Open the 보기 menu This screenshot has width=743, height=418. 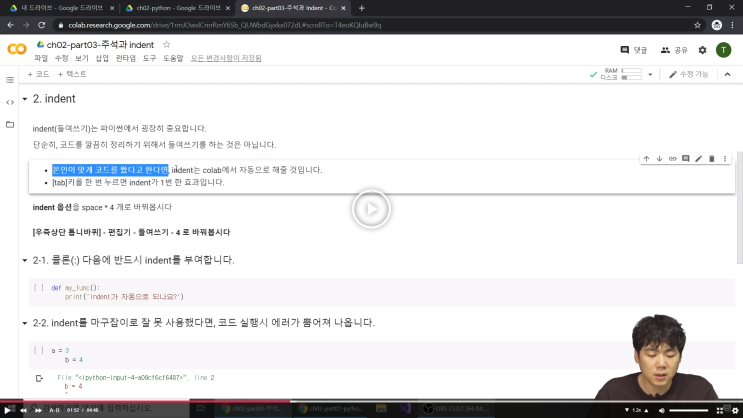point(82,58)
